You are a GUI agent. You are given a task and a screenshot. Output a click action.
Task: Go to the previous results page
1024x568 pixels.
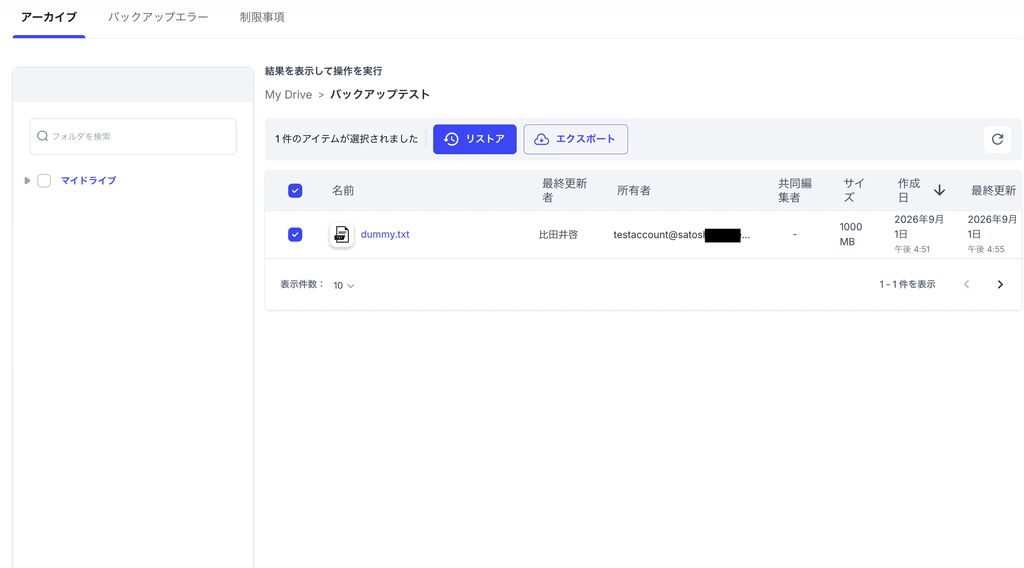click(x=967, y=284)
